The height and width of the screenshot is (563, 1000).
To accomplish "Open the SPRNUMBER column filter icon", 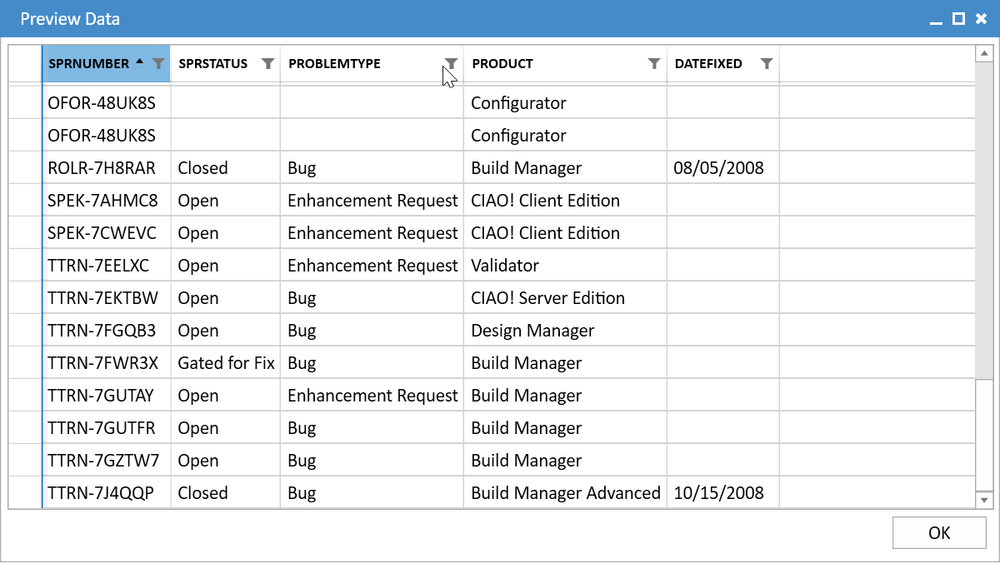I will tap(158, 63).
